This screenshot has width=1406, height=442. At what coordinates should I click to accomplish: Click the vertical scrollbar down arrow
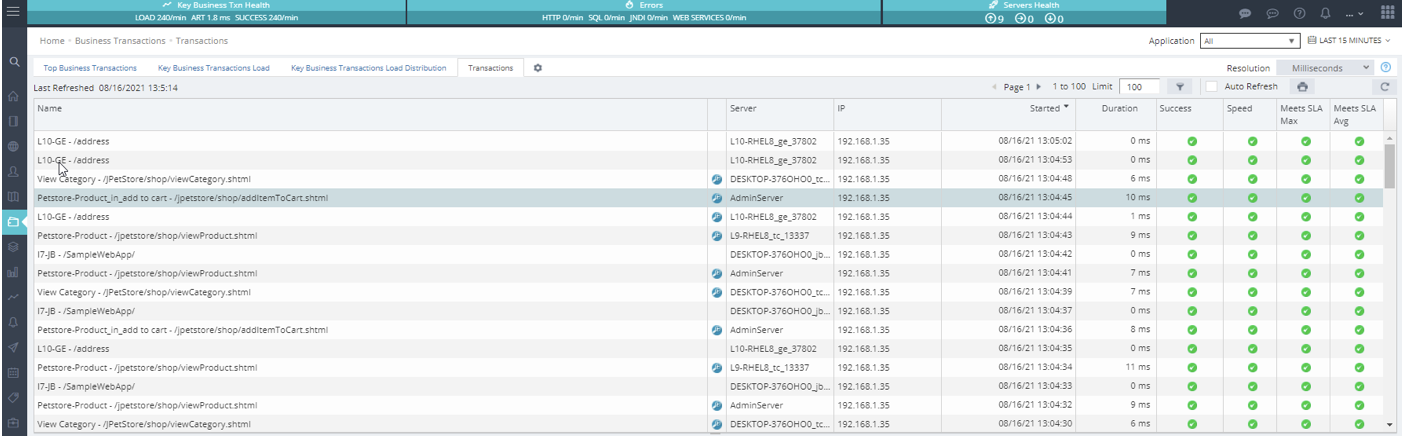point(1389,425)
